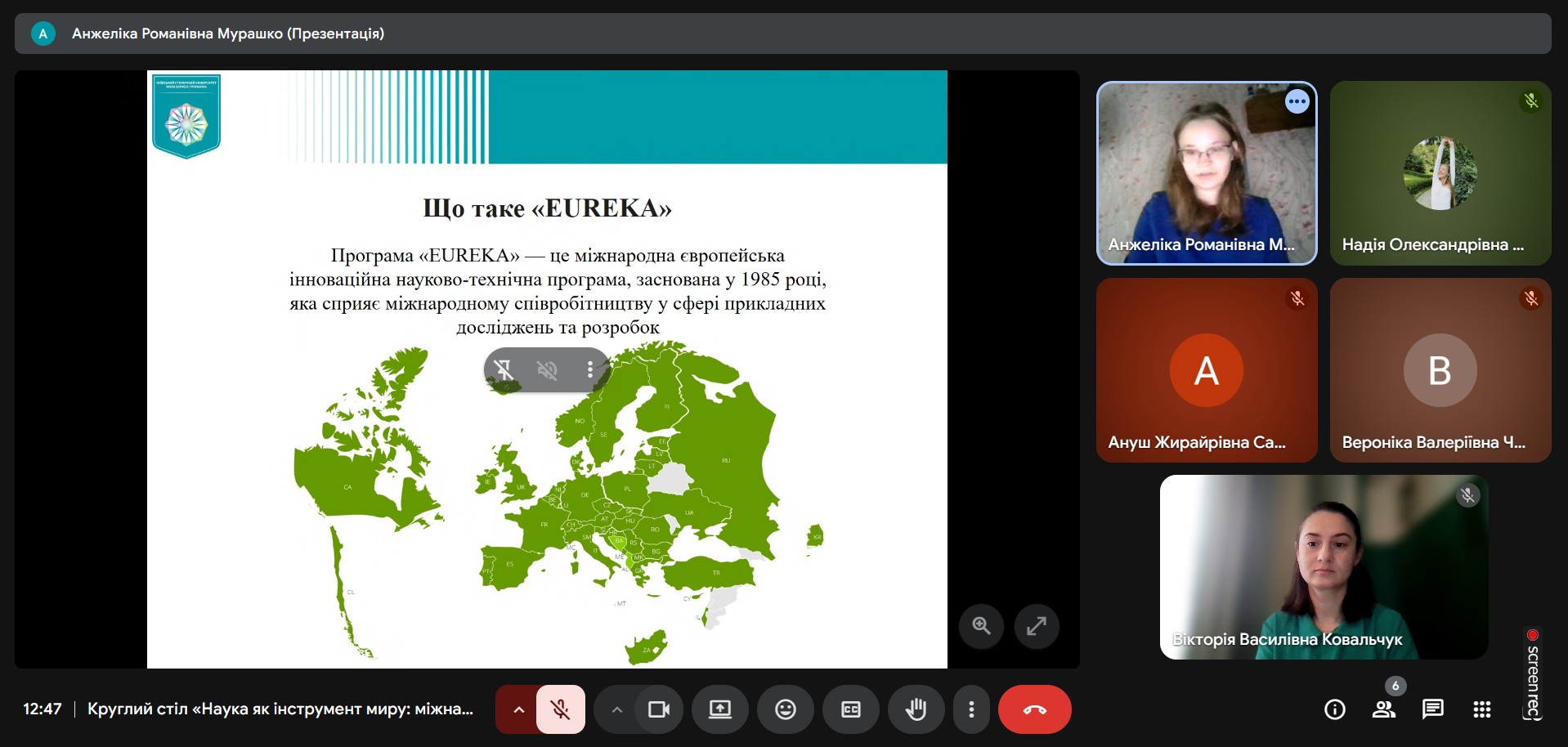Open the activities grid icon
Viewport: 1568px width, 747px height.
pos(1481,709)
